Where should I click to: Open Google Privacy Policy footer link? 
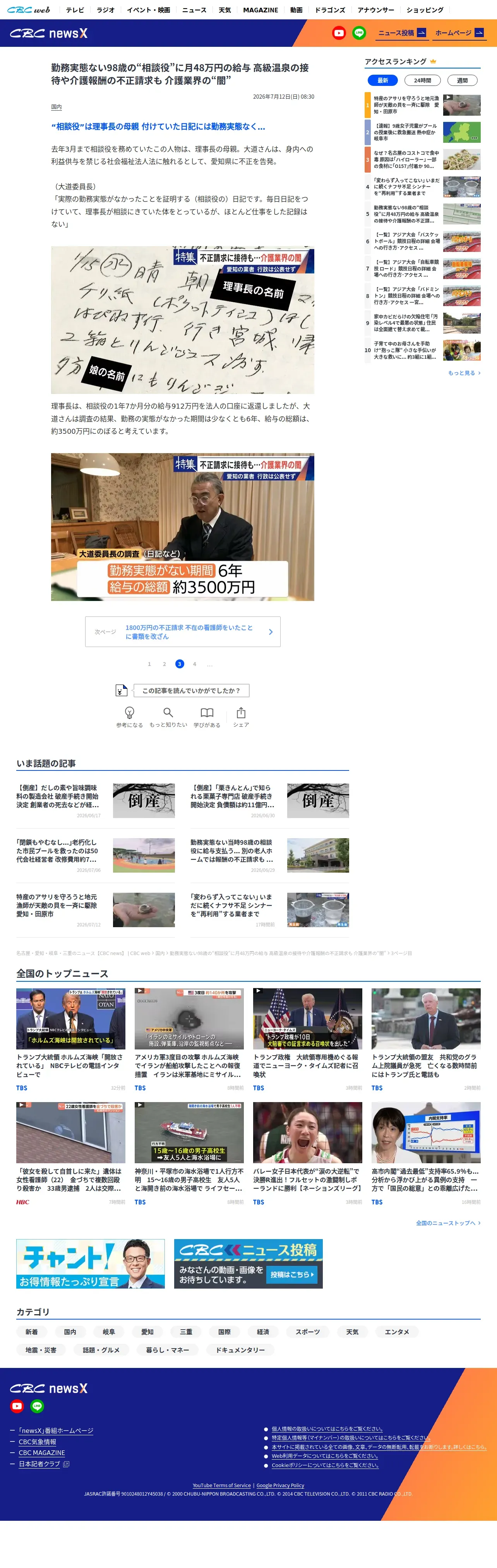[280, 1485]
